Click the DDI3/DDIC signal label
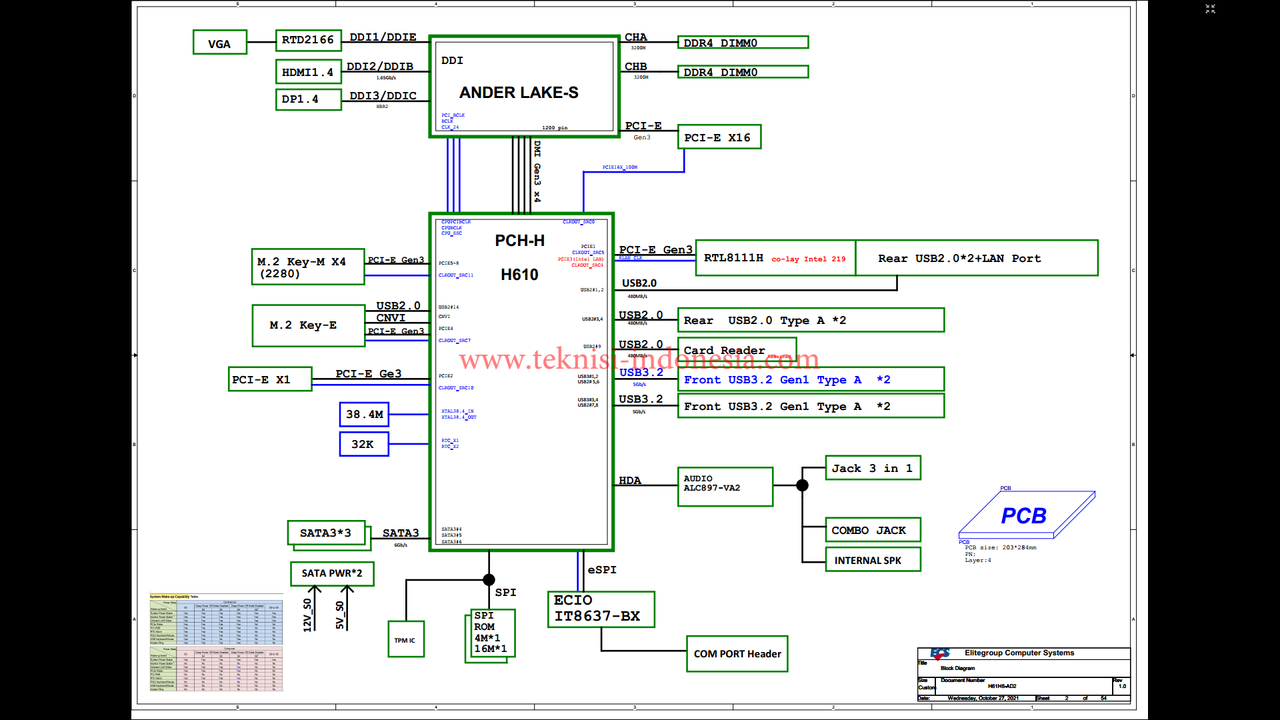The width and height of the screenshot is (1280, 720). click(x=383, y=95)
